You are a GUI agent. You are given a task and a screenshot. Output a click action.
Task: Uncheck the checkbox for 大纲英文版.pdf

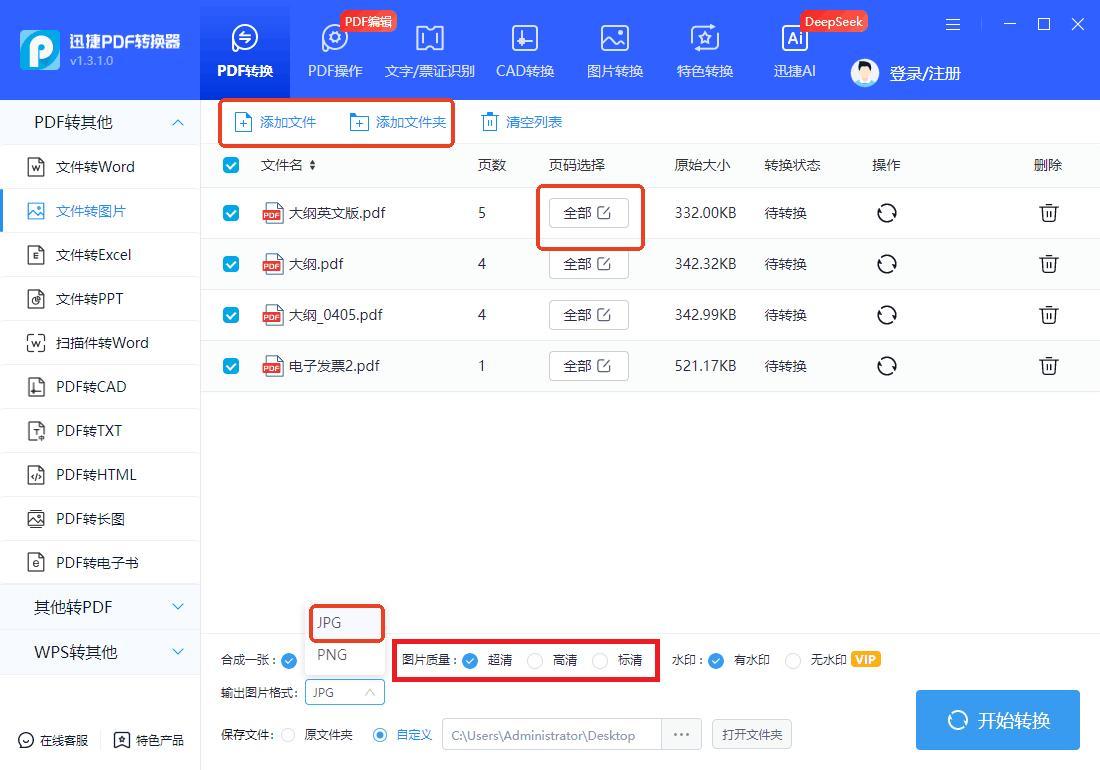(x=231, y=213)
